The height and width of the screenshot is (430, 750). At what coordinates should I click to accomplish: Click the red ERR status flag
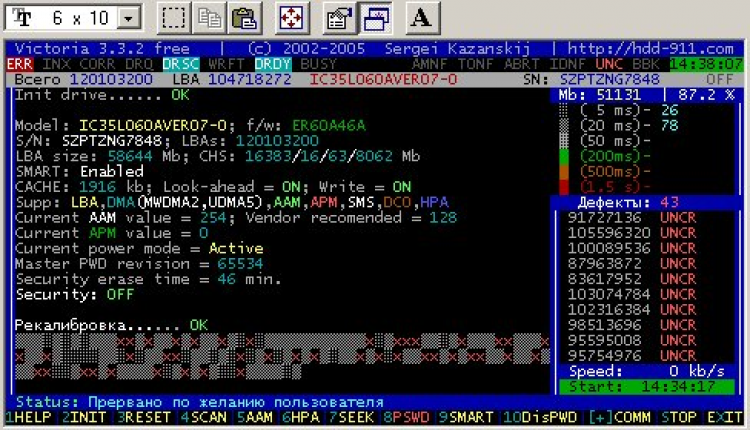tap(20, 64)
